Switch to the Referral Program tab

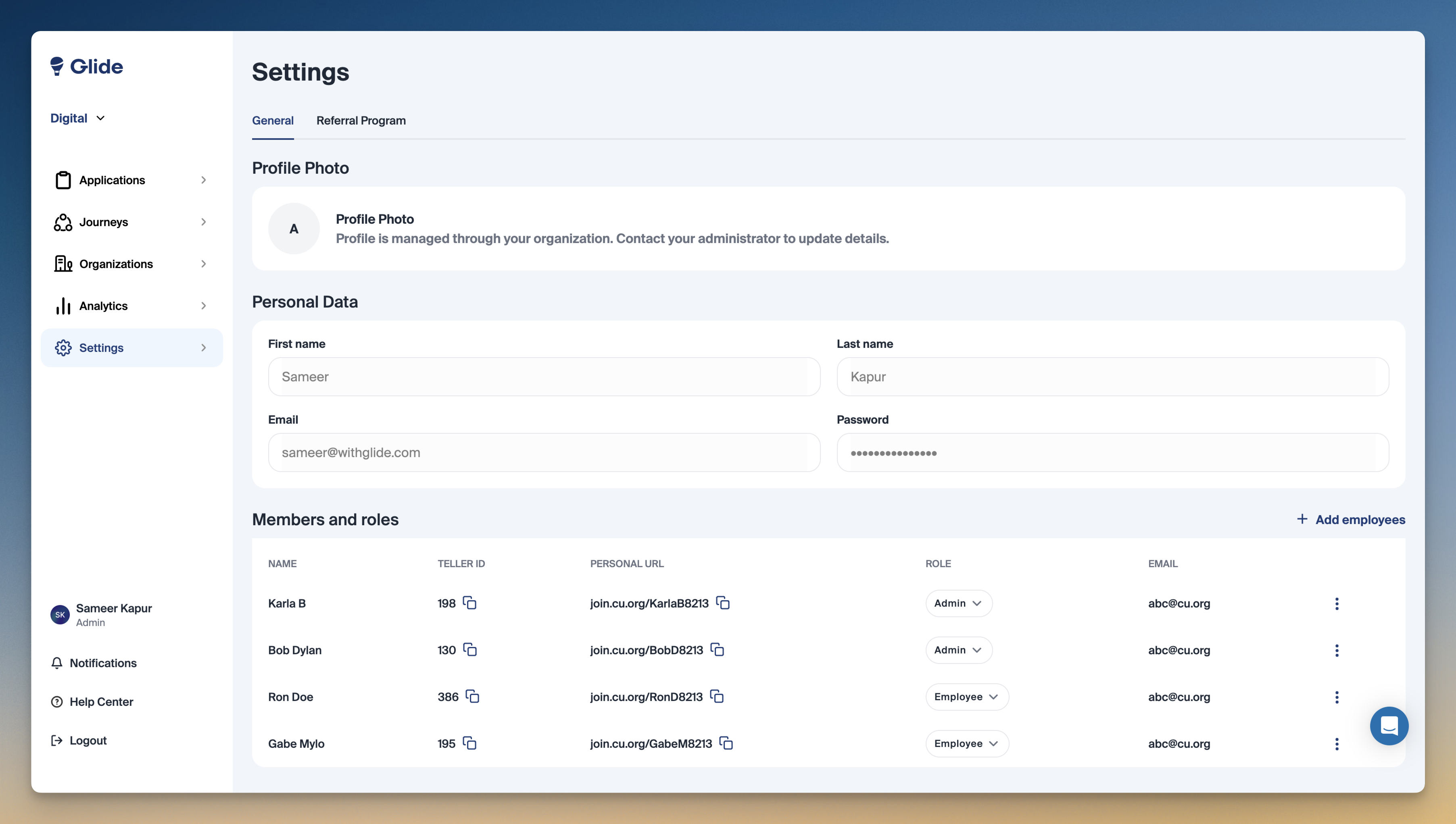pos(361,121)
